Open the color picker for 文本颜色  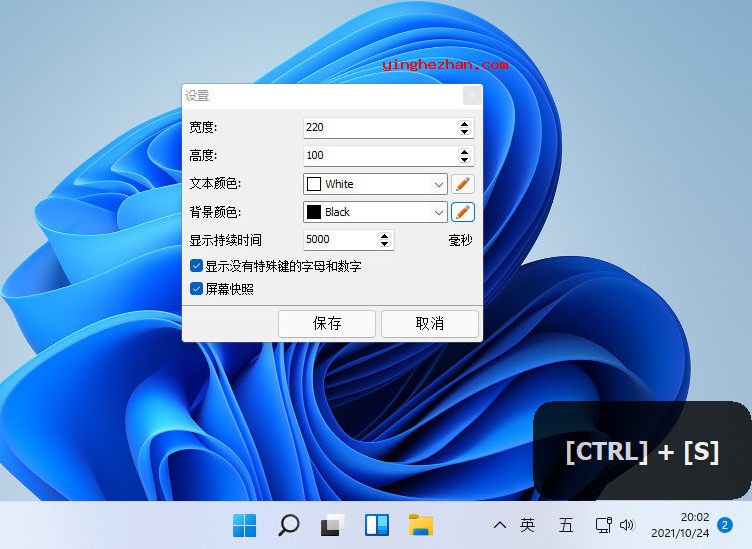tap(462, 184)
